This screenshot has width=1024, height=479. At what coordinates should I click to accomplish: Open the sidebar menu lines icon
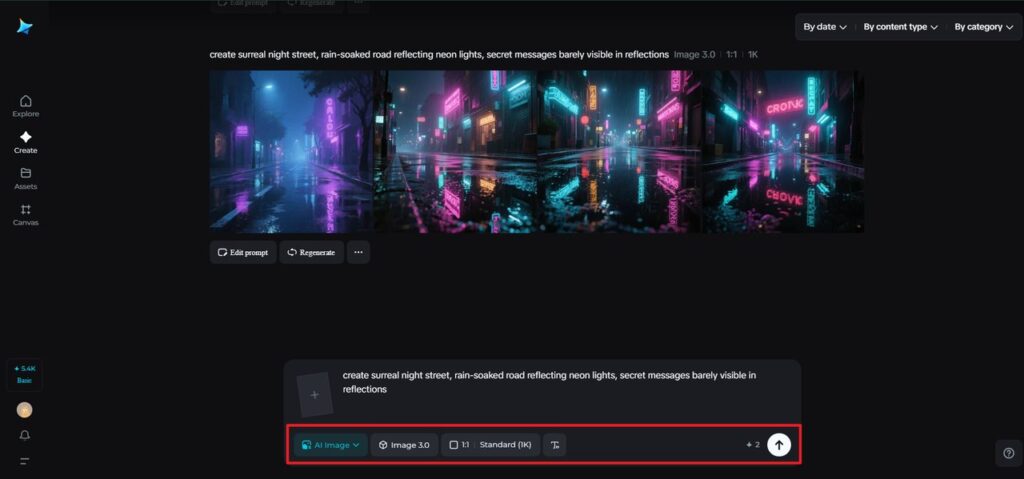[x=25, y=461]
